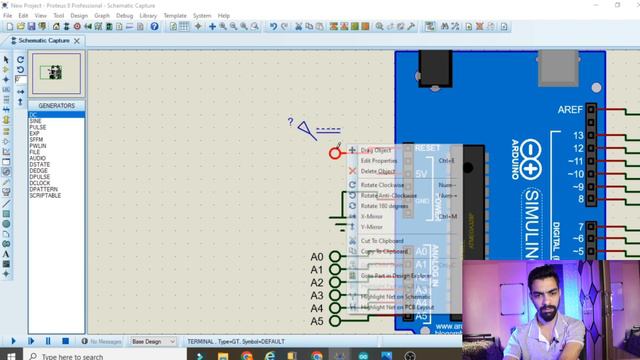640x360 pixels.
Task: Select the 2D box drawing tool
Action: 6,213
